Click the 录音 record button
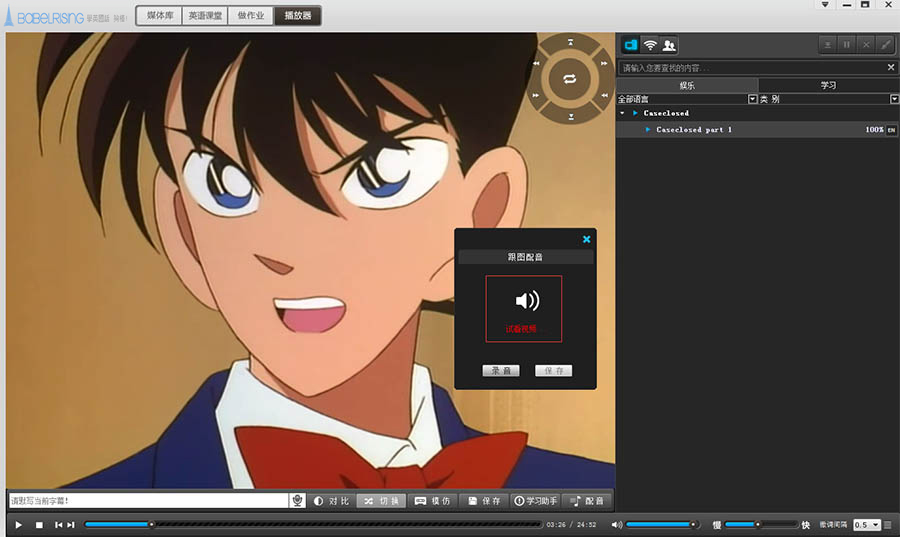This screenshot has height=537, width=900. click(501, 371)
